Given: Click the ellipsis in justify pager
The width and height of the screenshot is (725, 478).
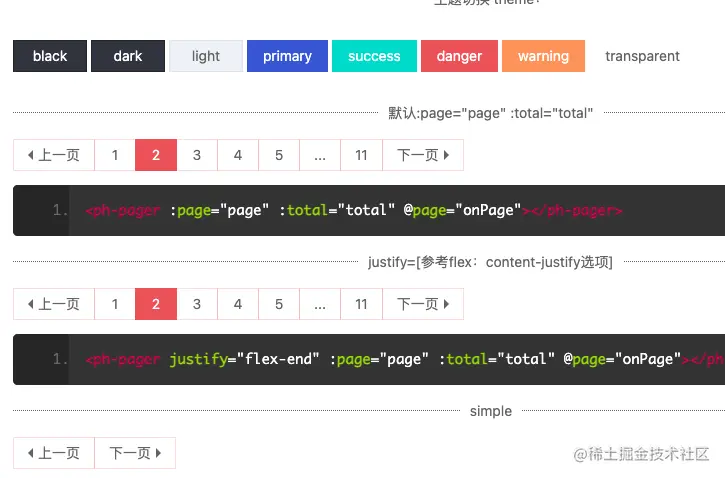Looking at the screenshot, I should click(320, 304).
